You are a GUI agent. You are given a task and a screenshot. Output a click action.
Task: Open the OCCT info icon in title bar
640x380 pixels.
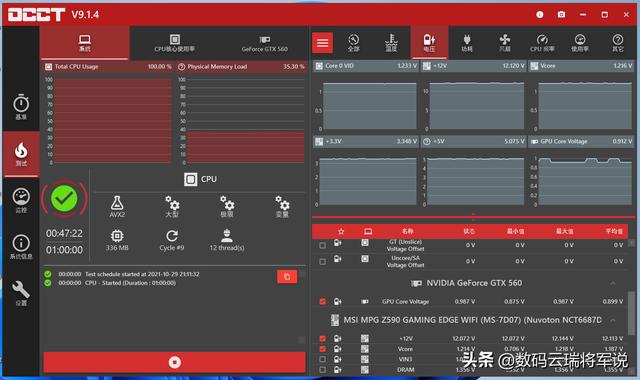pos(540,15)
